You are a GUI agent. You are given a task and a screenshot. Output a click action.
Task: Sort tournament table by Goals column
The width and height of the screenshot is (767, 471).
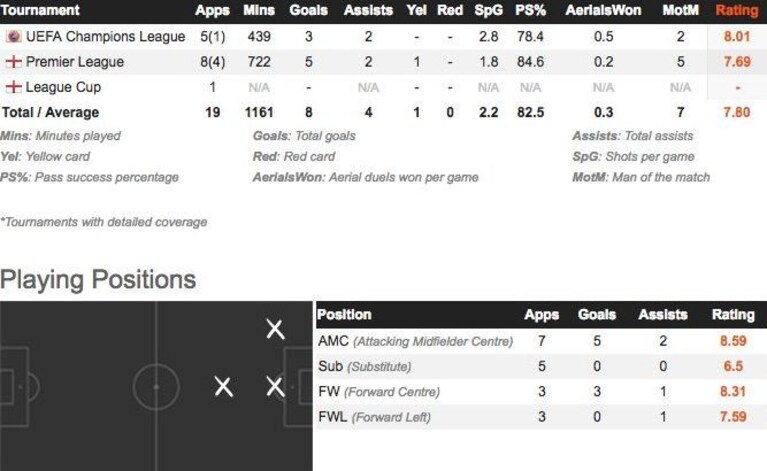pyautogui.click(x=308, y=10)
